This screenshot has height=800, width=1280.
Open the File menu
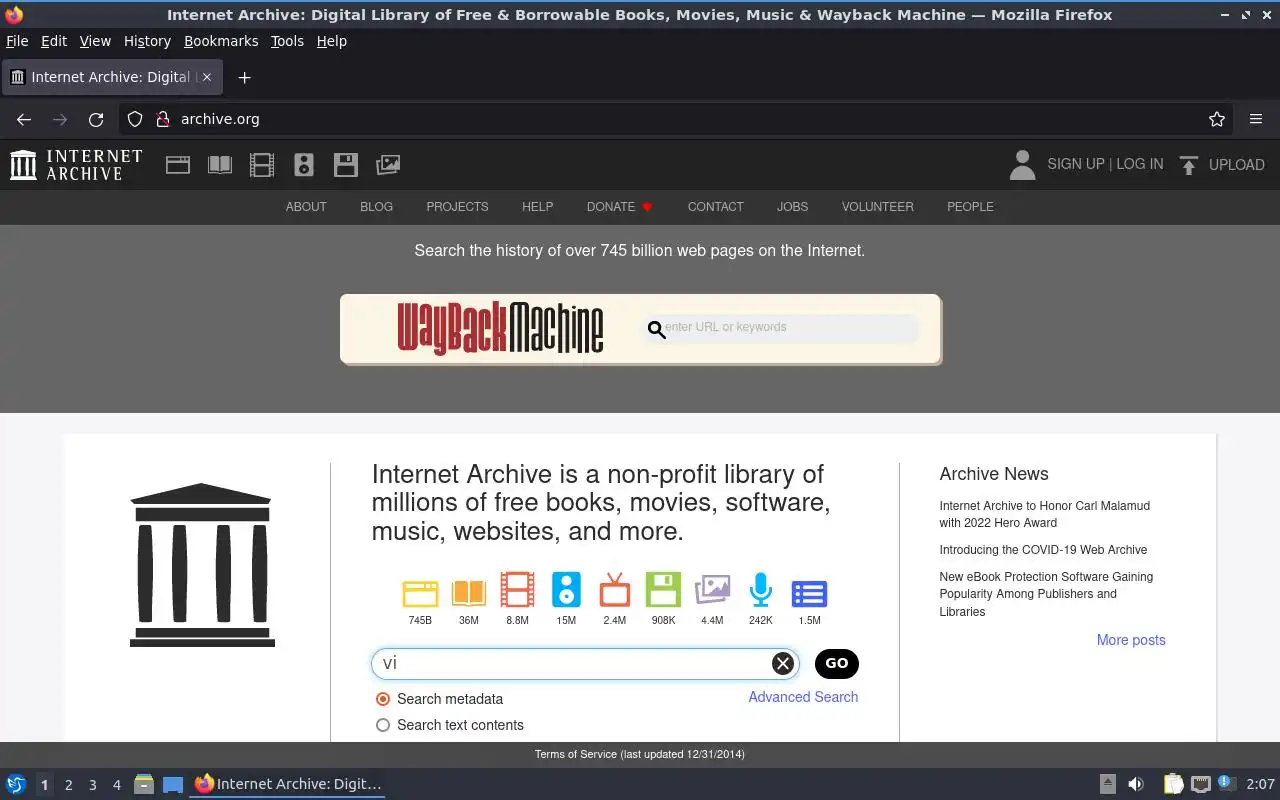coord(17,41)
